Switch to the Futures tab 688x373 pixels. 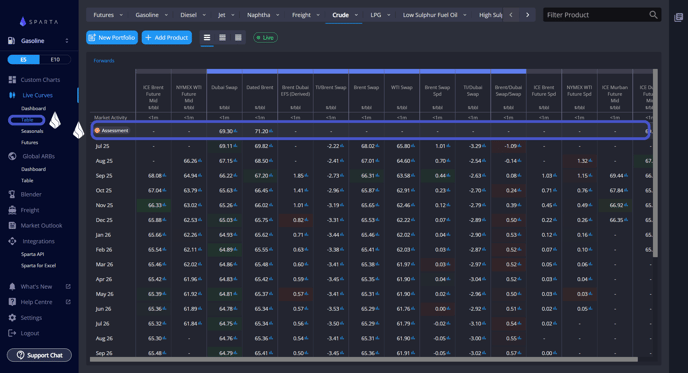click(x=104, y=15)
